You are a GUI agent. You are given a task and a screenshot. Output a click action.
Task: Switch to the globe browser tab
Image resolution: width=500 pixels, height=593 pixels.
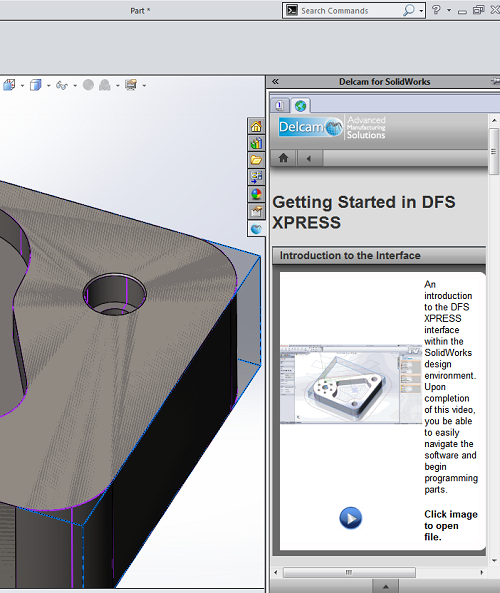click(301, 106)
